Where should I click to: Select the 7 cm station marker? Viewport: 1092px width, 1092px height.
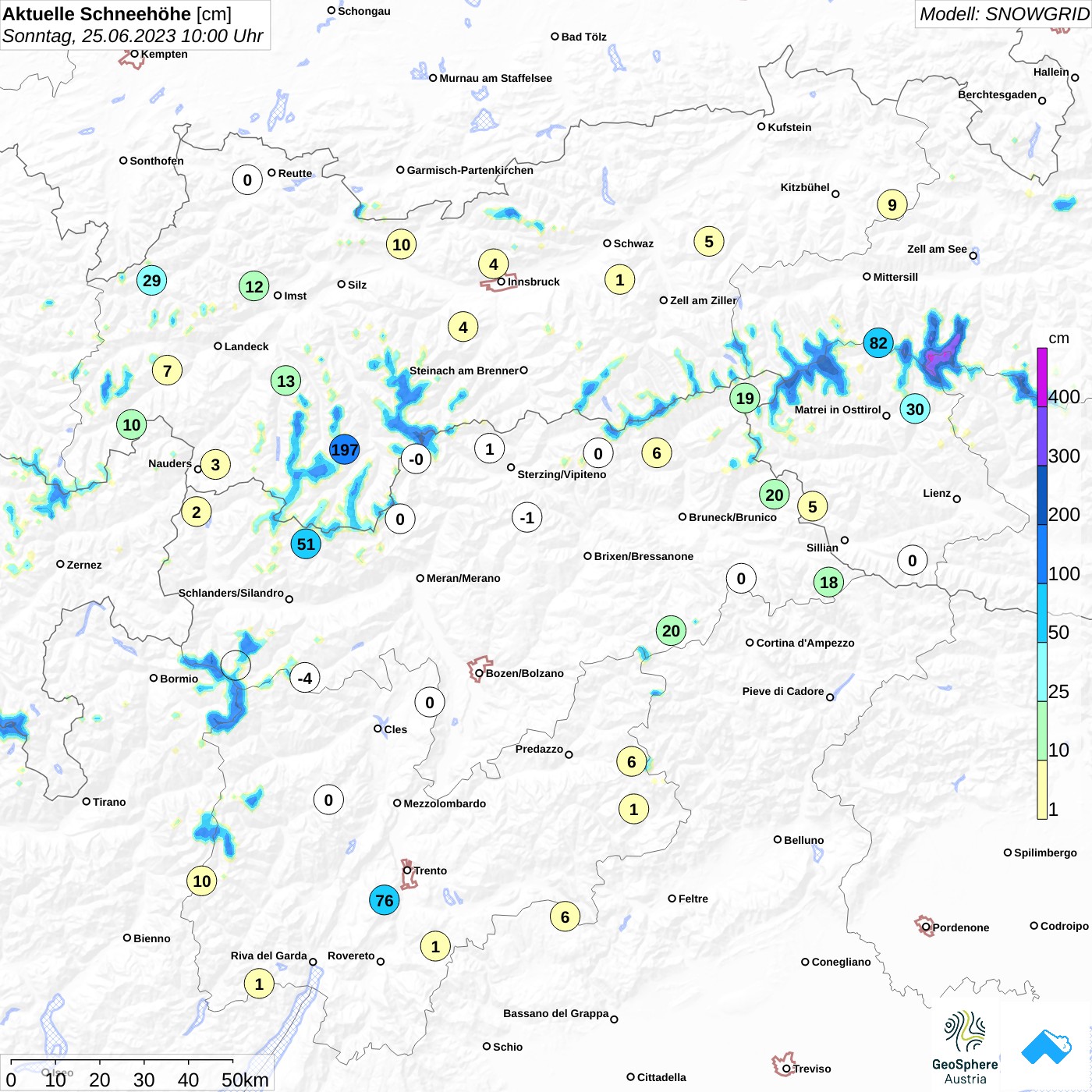click(167, 370)
